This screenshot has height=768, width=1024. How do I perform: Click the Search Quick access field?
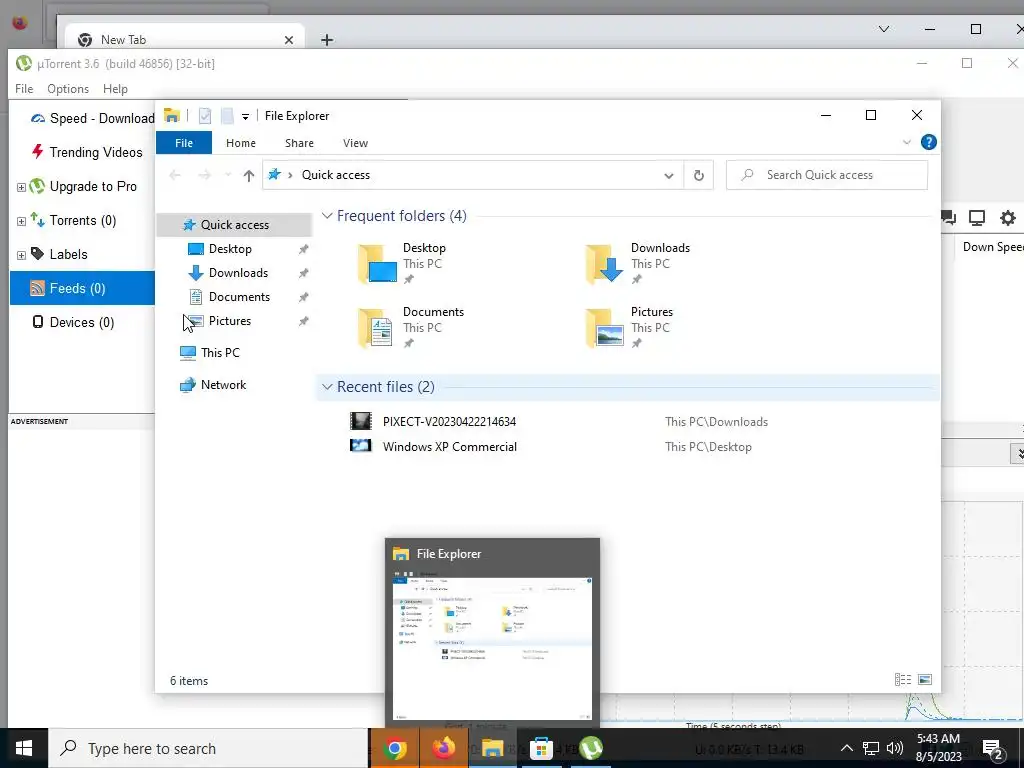[x=827, y=175]
